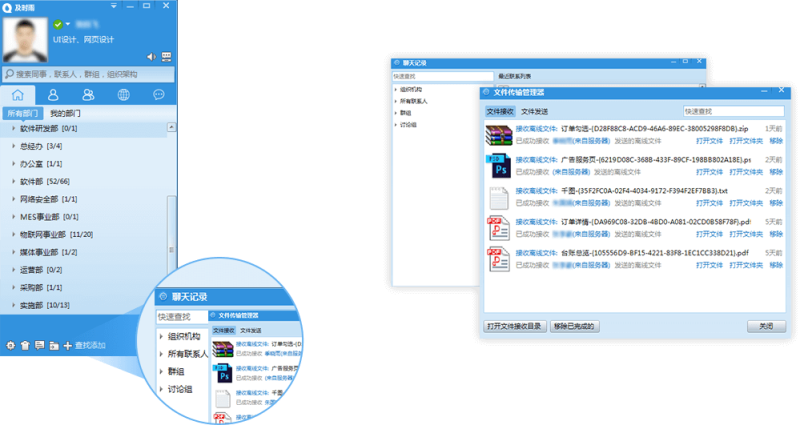Click 移除已完成的 button

(x=574, y=326)
